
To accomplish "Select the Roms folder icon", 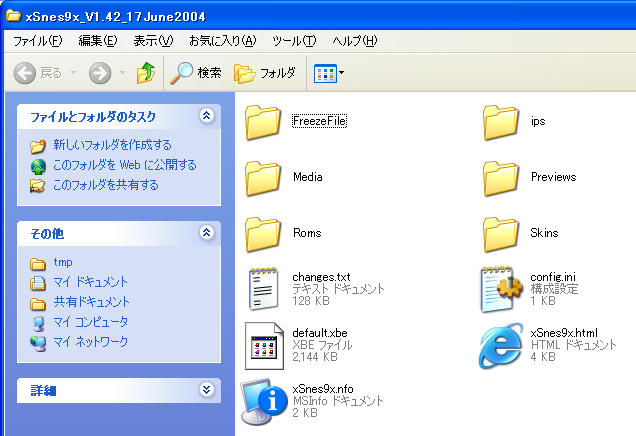I will 263,234.
